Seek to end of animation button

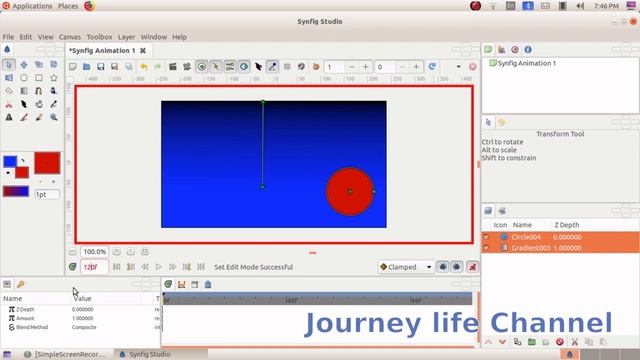[x=201, y=267]
